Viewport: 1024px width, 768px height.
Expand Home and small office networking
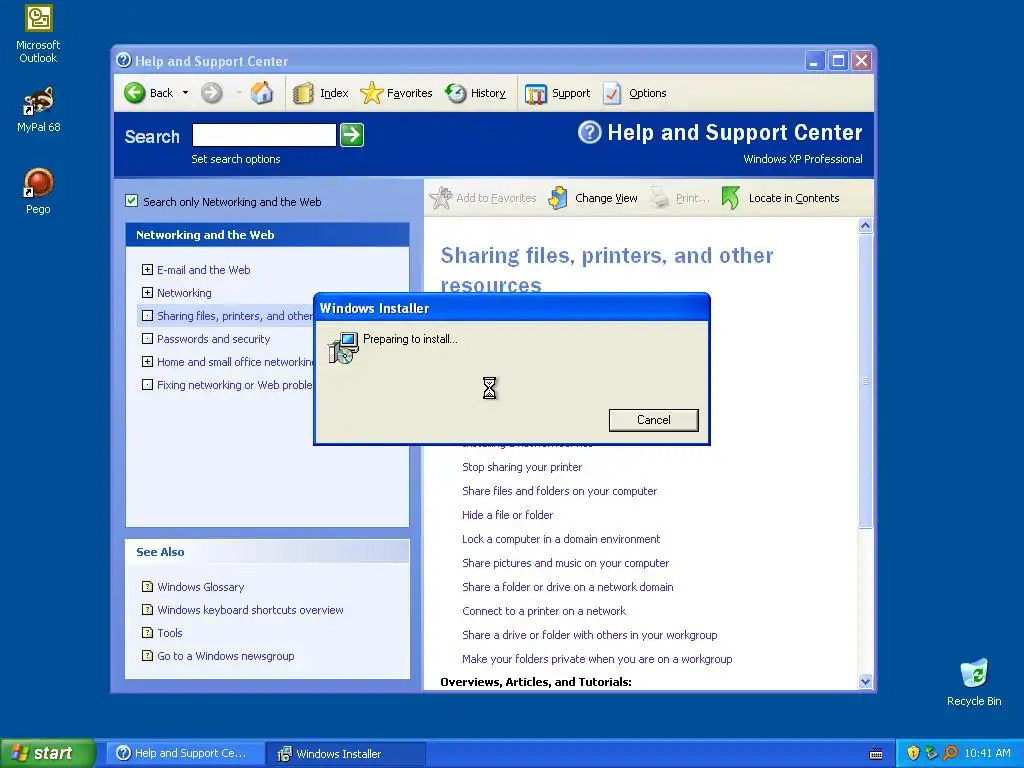coord(148,362)
